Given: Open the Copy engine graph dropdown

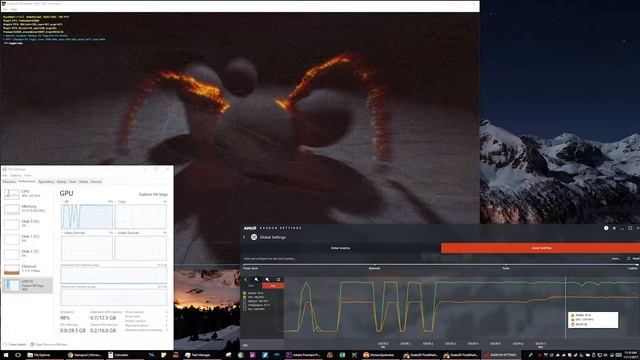Looking at the screenshot, I should point(121,202).
